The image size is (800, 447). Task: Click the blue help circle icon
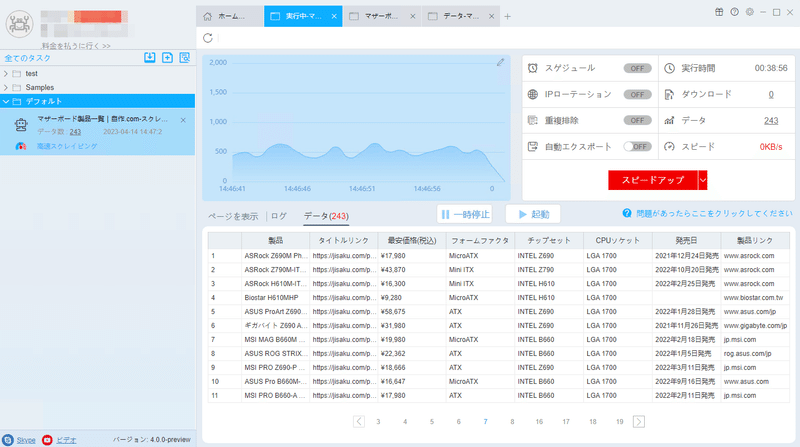[627, 213]
